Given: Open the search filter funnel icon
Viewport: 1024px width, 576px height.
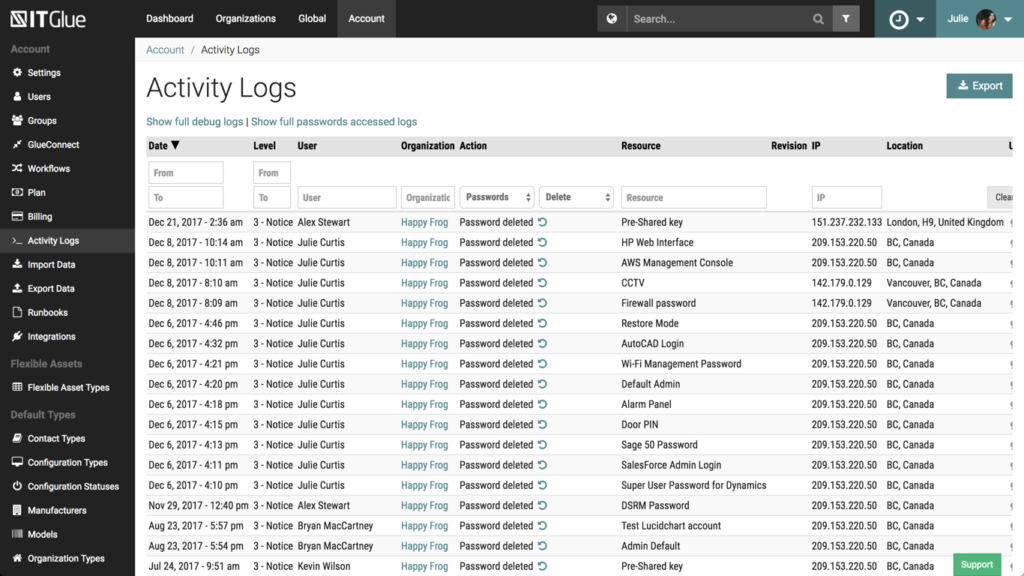Looking at the screenshot, I should pos(845,18).
